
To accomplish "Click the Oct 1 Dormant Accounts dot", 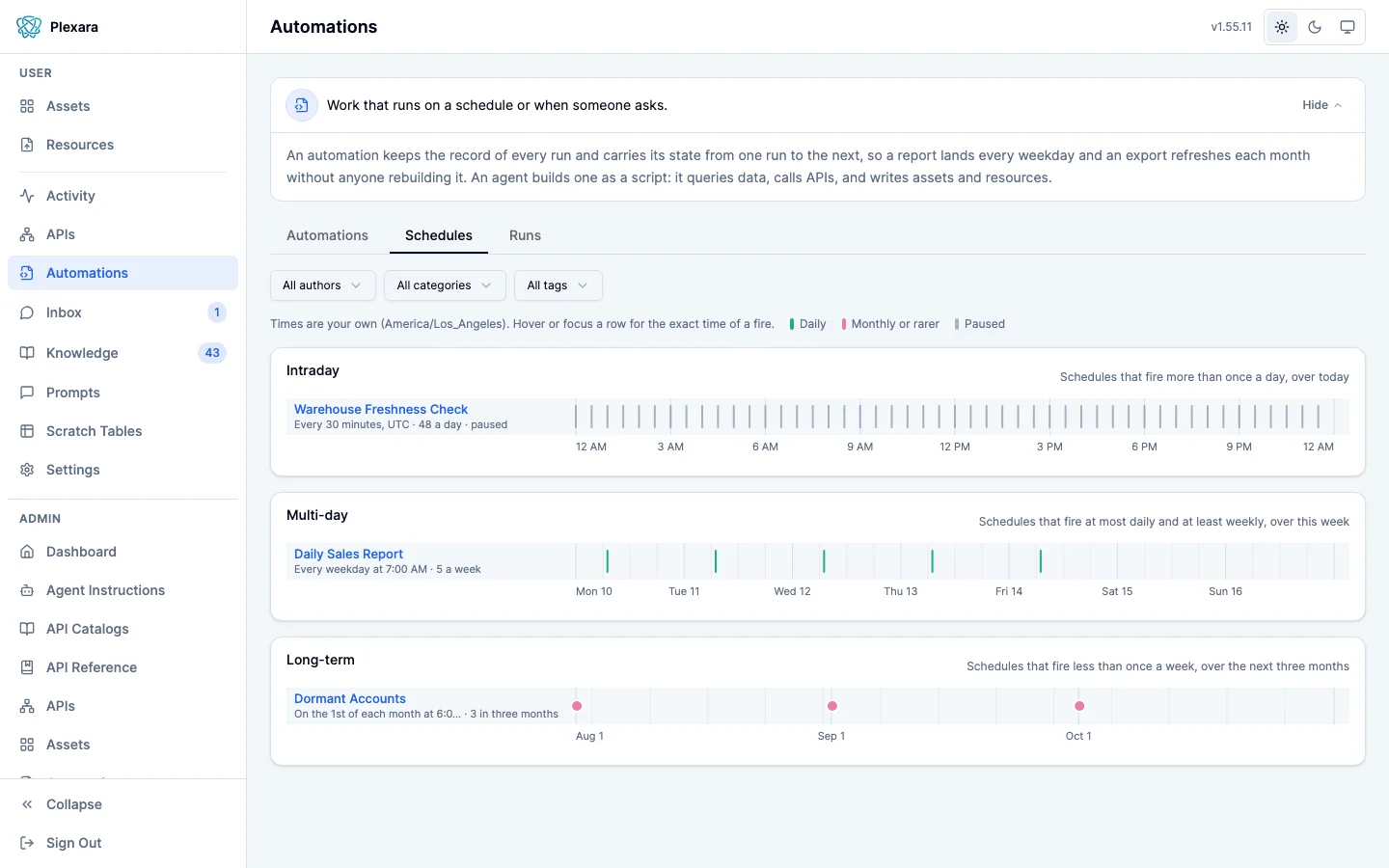I will [x=1079, y=706].
